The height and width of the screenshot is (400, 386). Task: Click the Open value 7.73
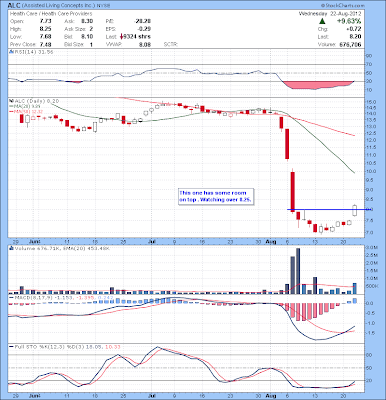(46, 21)
